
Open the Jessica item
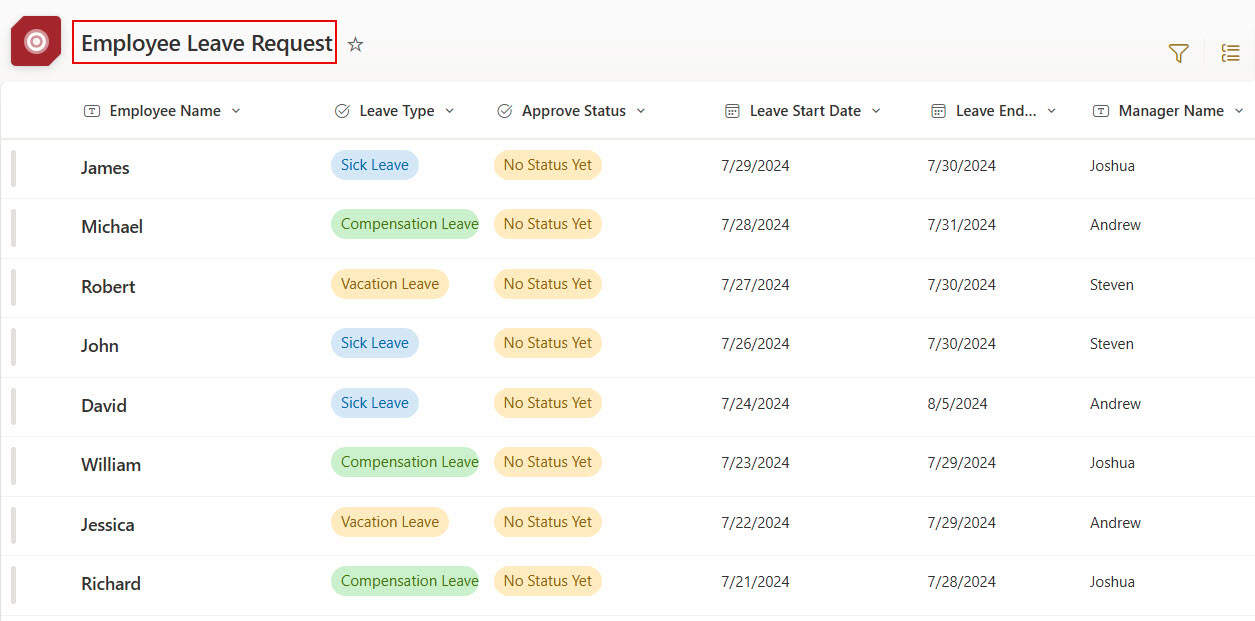coord(107,525)
